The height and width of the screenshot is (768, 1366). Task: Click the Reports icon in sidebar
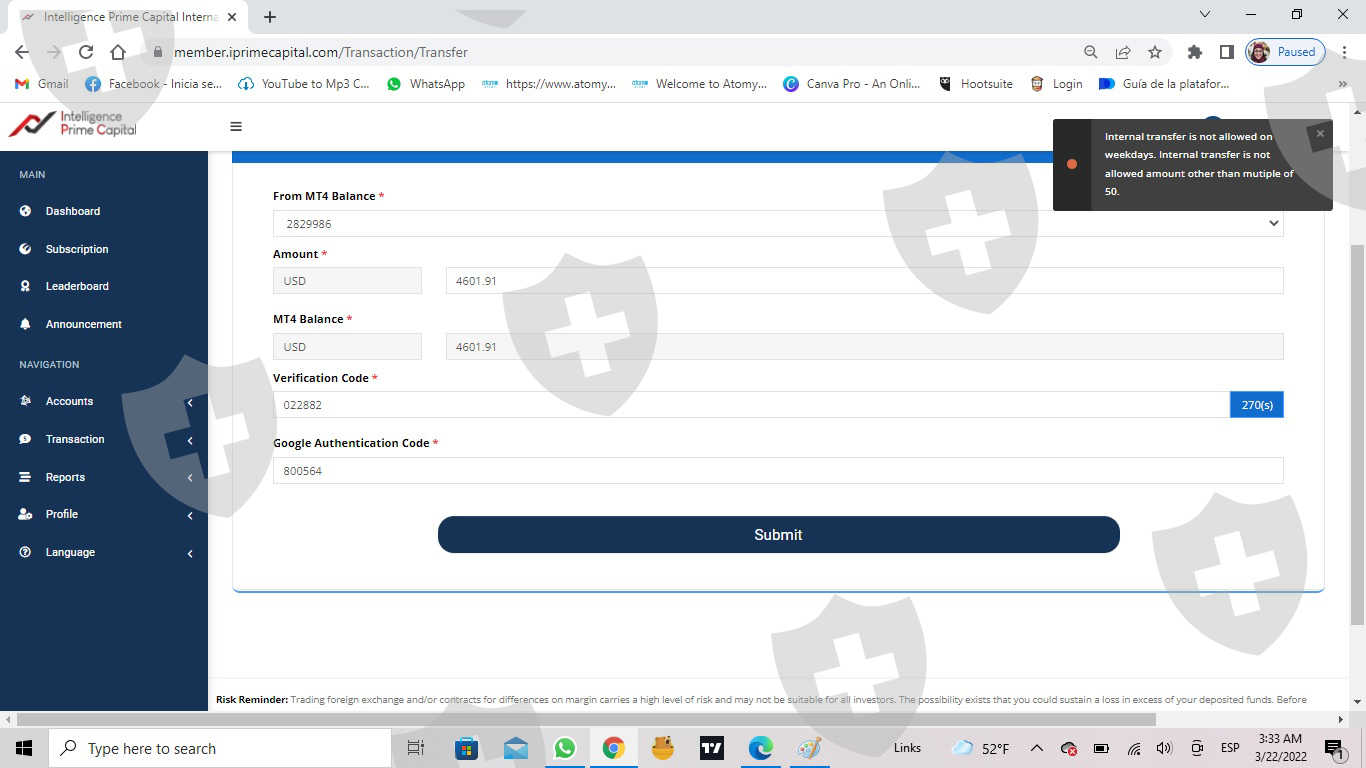coord(25,477)
